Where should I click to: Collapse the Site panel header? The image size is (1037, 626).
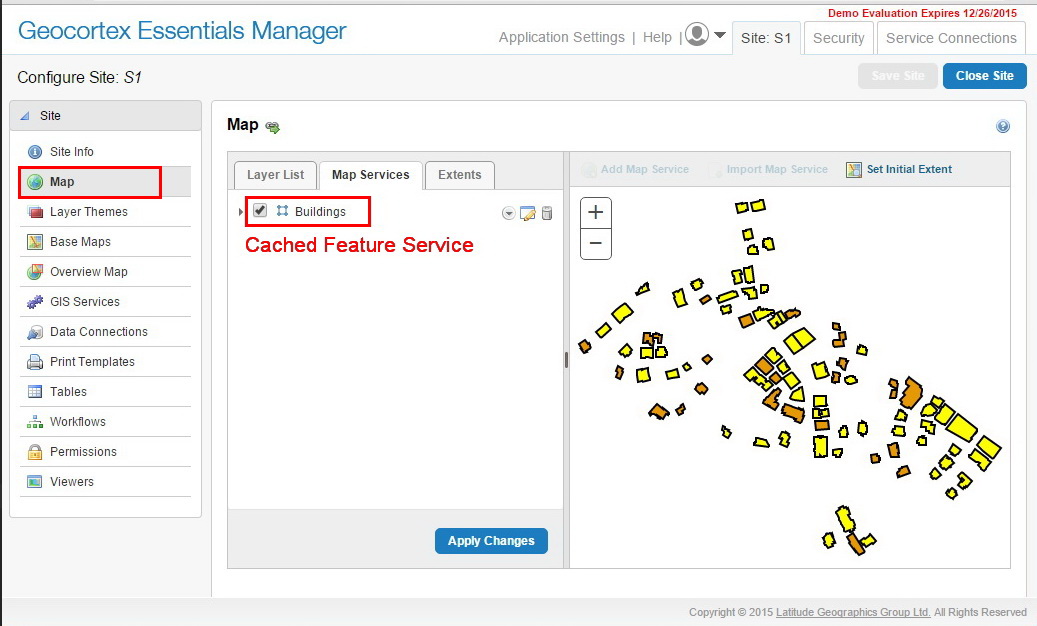pyautogui.click(x=106, y=116)
